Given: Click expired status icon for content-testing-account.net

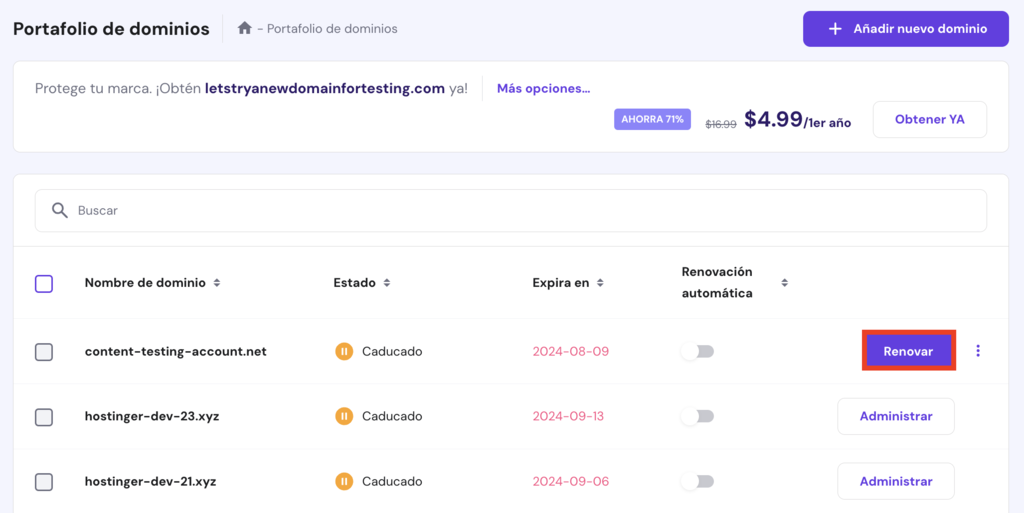Looking at the screenshot, I should click(x=344, y=352).
